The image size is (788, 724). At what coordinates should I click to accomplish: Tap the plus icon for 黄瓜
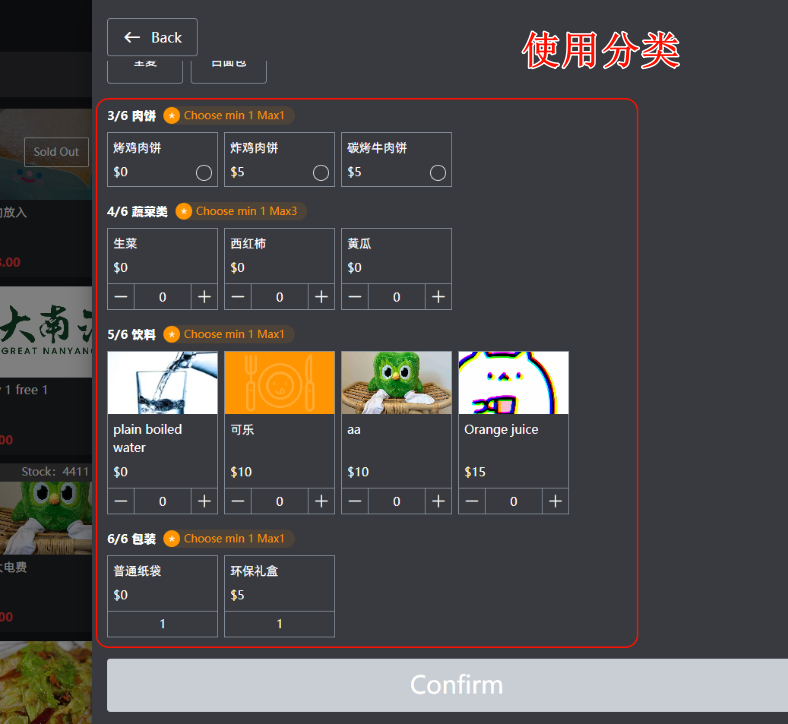point(438,297)
